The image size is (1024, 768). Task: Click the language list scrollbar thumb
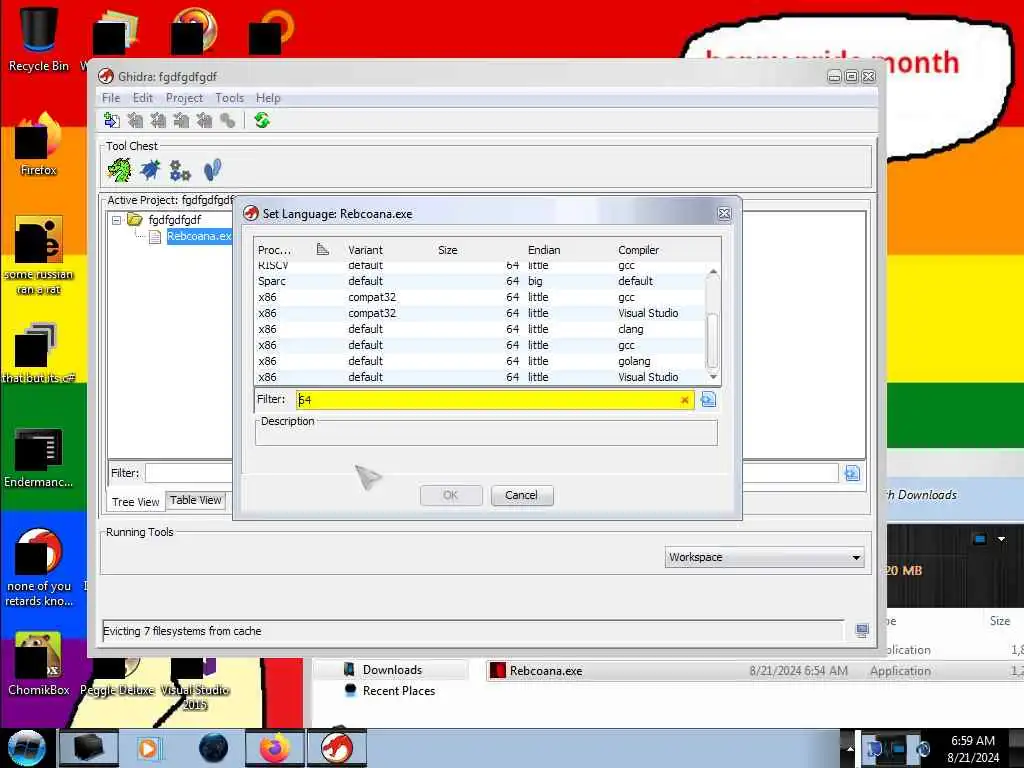tap(713, 341)
